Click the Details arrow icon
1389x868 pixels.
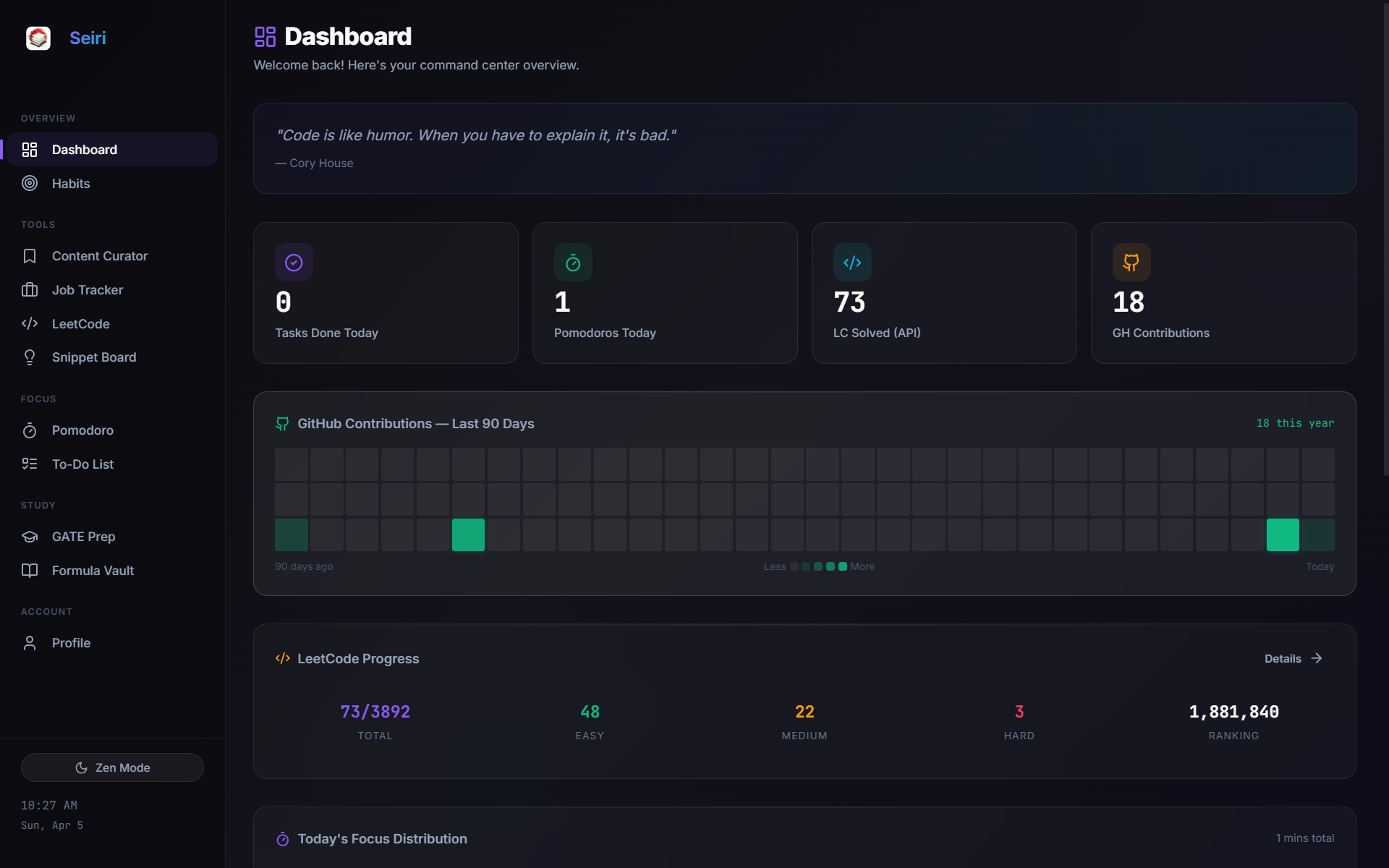click(1317, 658)
